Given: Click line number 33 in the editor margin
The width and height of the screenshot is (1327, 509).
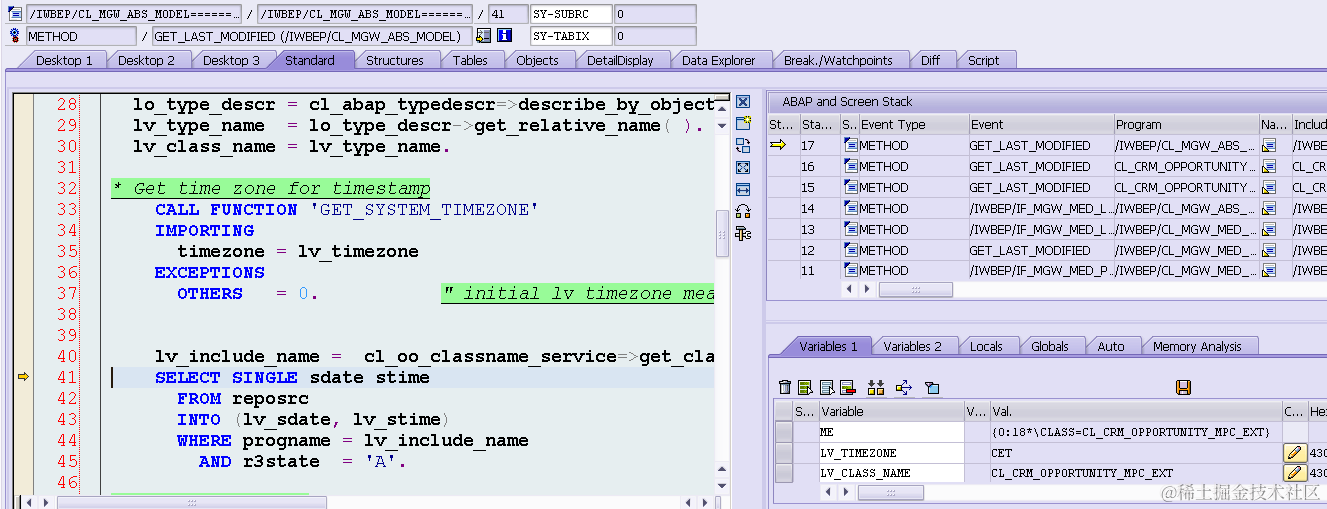Looking at the screenshot, I should [66, 209].
